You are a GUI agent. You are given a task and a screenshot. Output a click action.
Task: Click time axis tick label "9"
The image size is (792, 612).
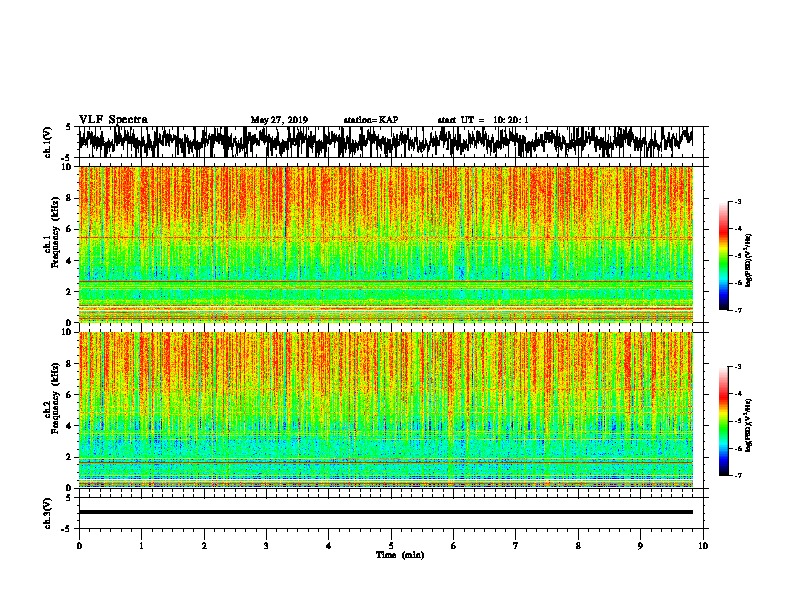[x=640, y=546]
